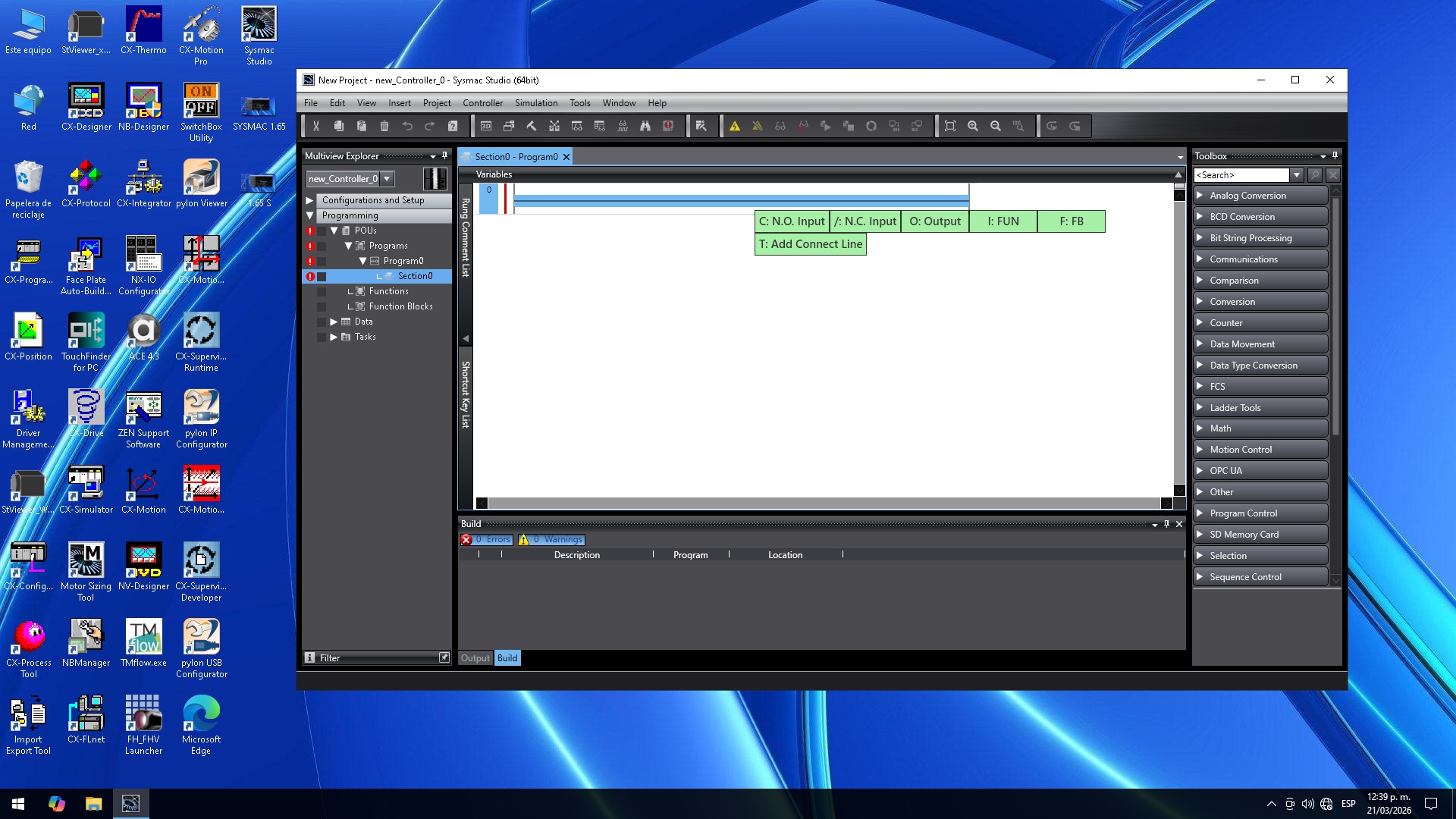Click Toolbox vertical scrollbar thumb
This screenshot has height=819, width=1456.
point(1336,316)
